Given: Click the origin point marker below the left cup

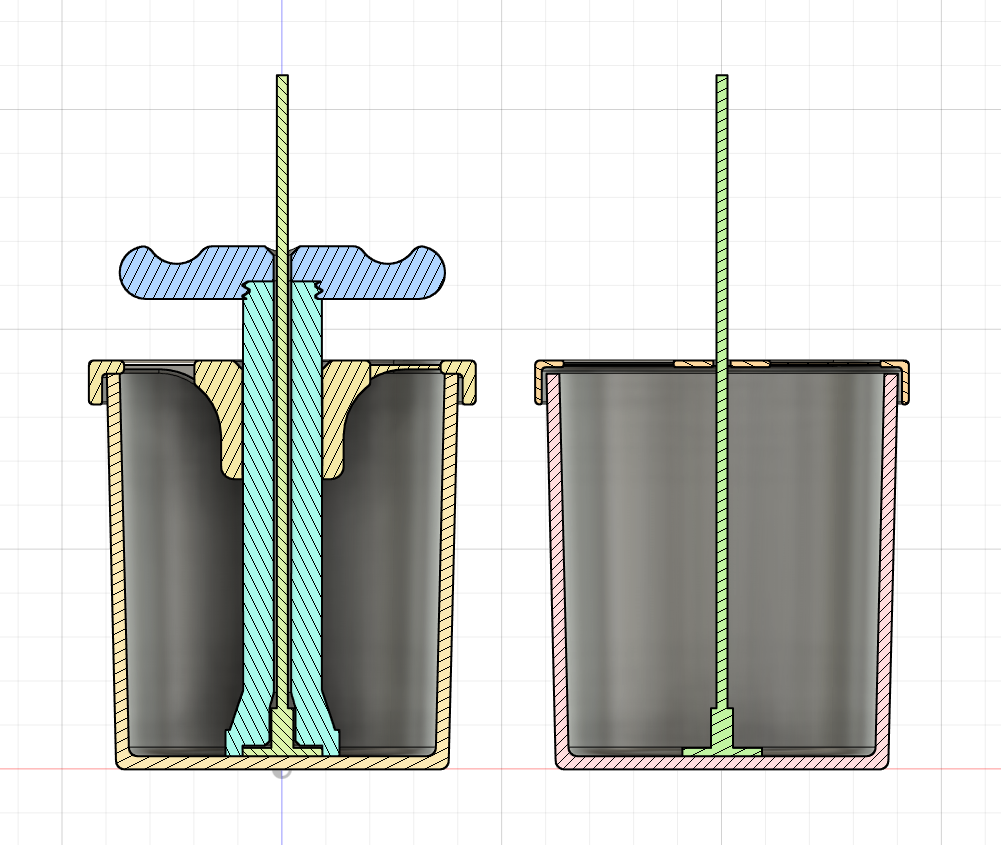Looking at the screenshot, I should point(282,772).
